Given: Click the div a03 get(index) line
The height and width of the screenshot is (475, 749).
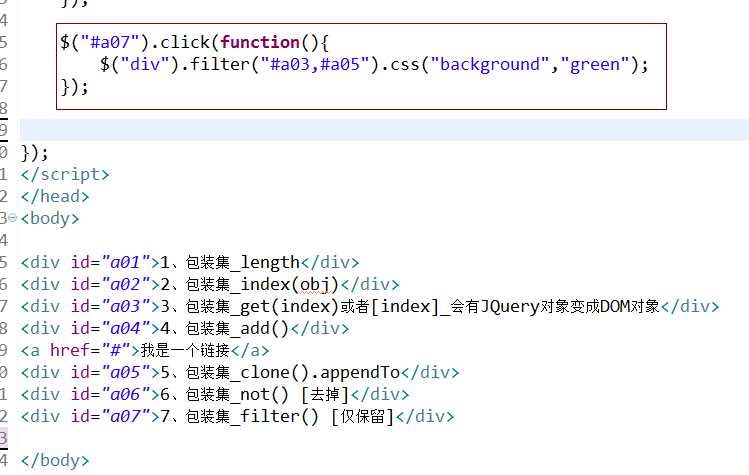Looking at the screenshot, I should (370, 306).
